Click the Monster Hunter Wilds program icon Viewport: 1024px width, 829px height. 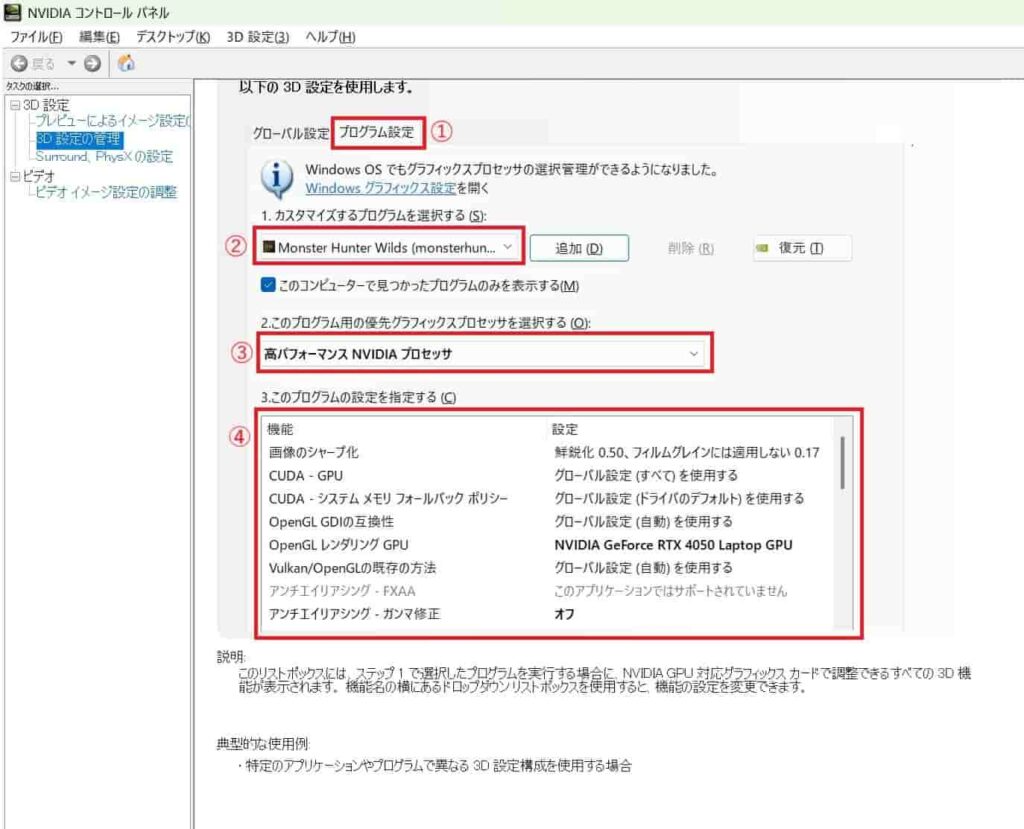click(x=268, y=246)
